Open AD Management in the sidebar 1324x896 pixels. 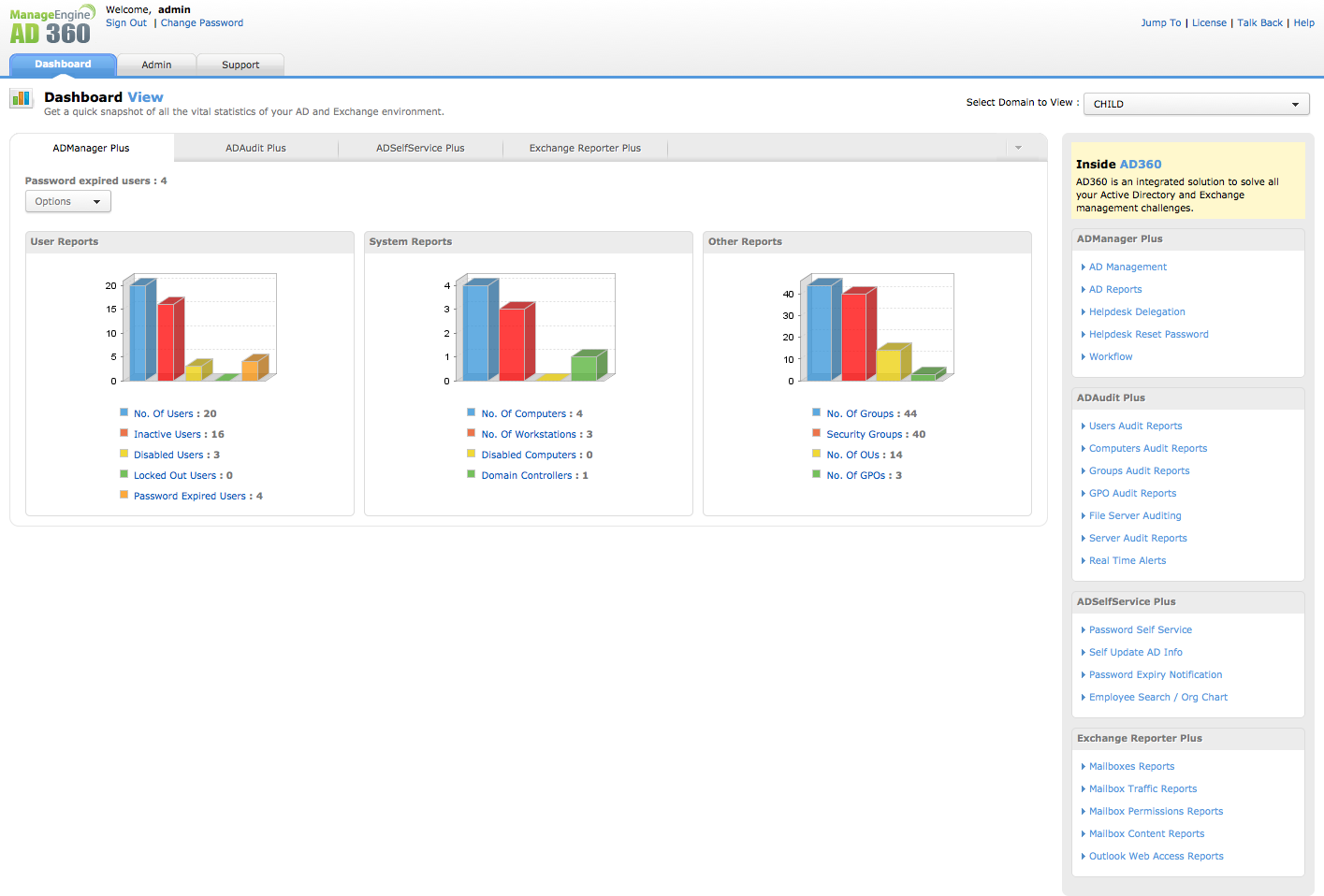pos(1128,267)
